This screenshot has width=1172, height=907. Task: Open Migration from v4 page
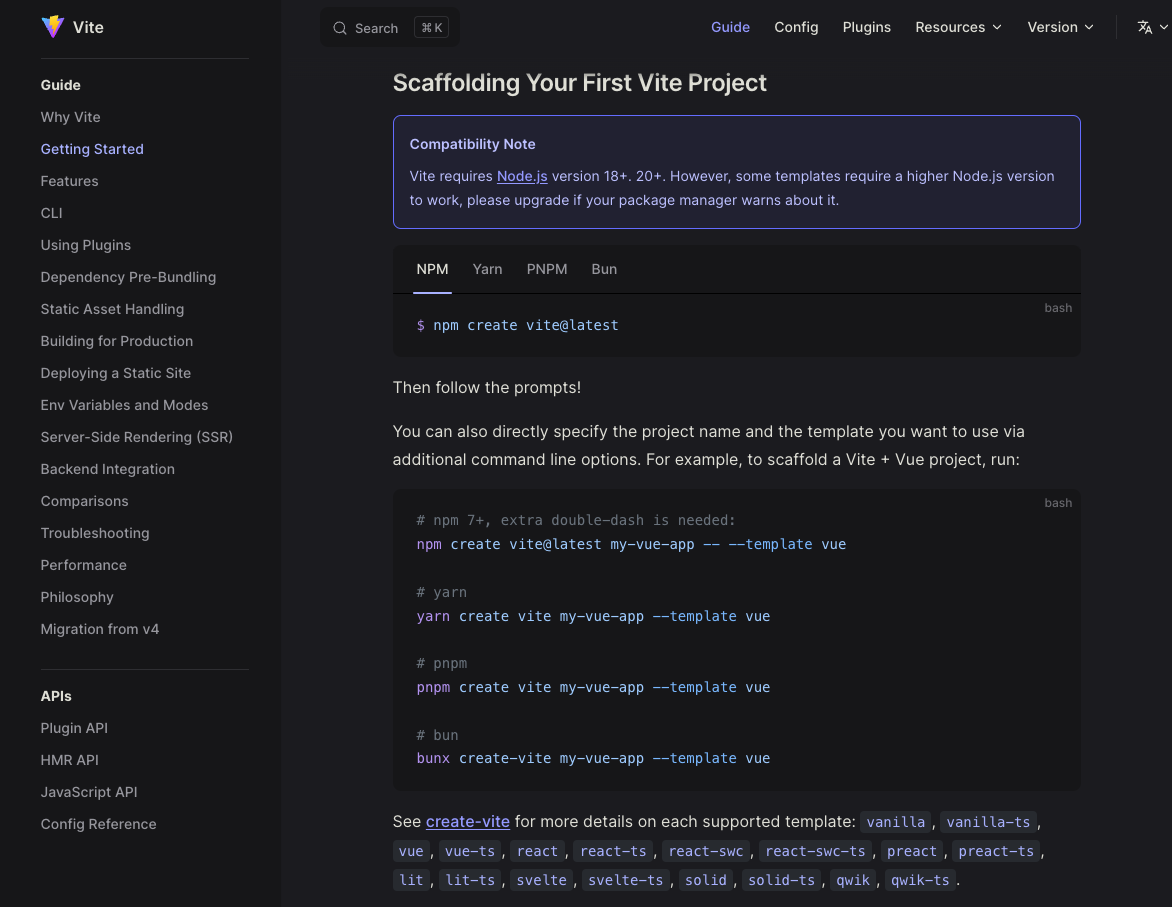(100, 630)
